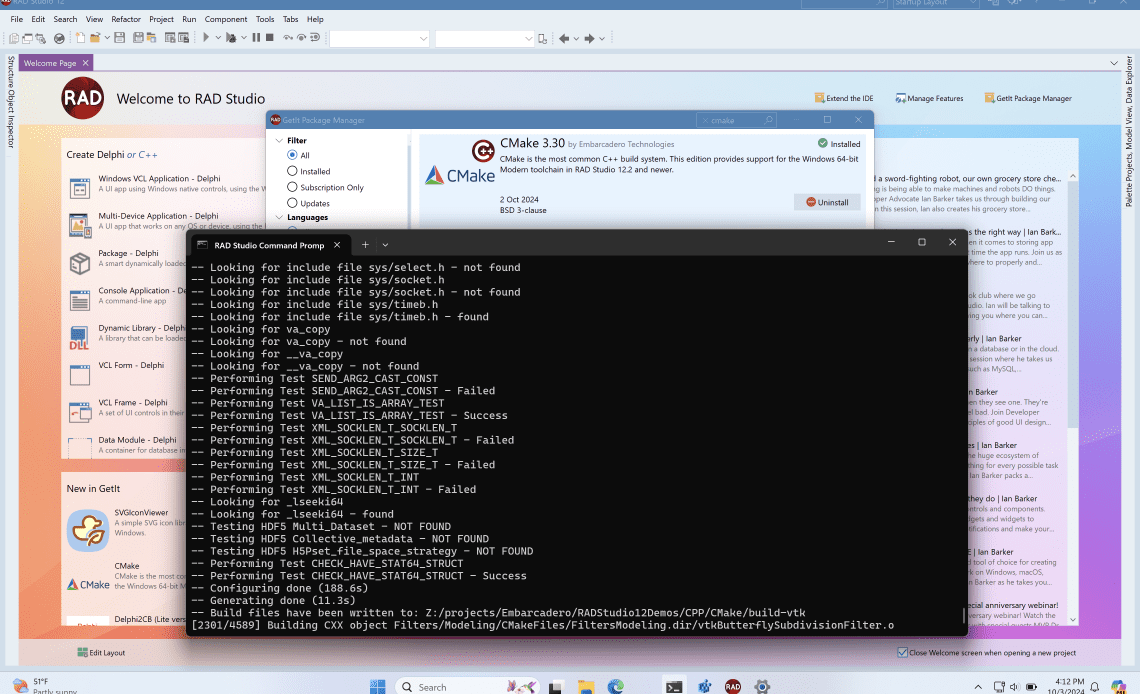Click the Extend the IDE link
Image resolution: width=1140 pixels, height=694 pixels.
click(844, 98)
